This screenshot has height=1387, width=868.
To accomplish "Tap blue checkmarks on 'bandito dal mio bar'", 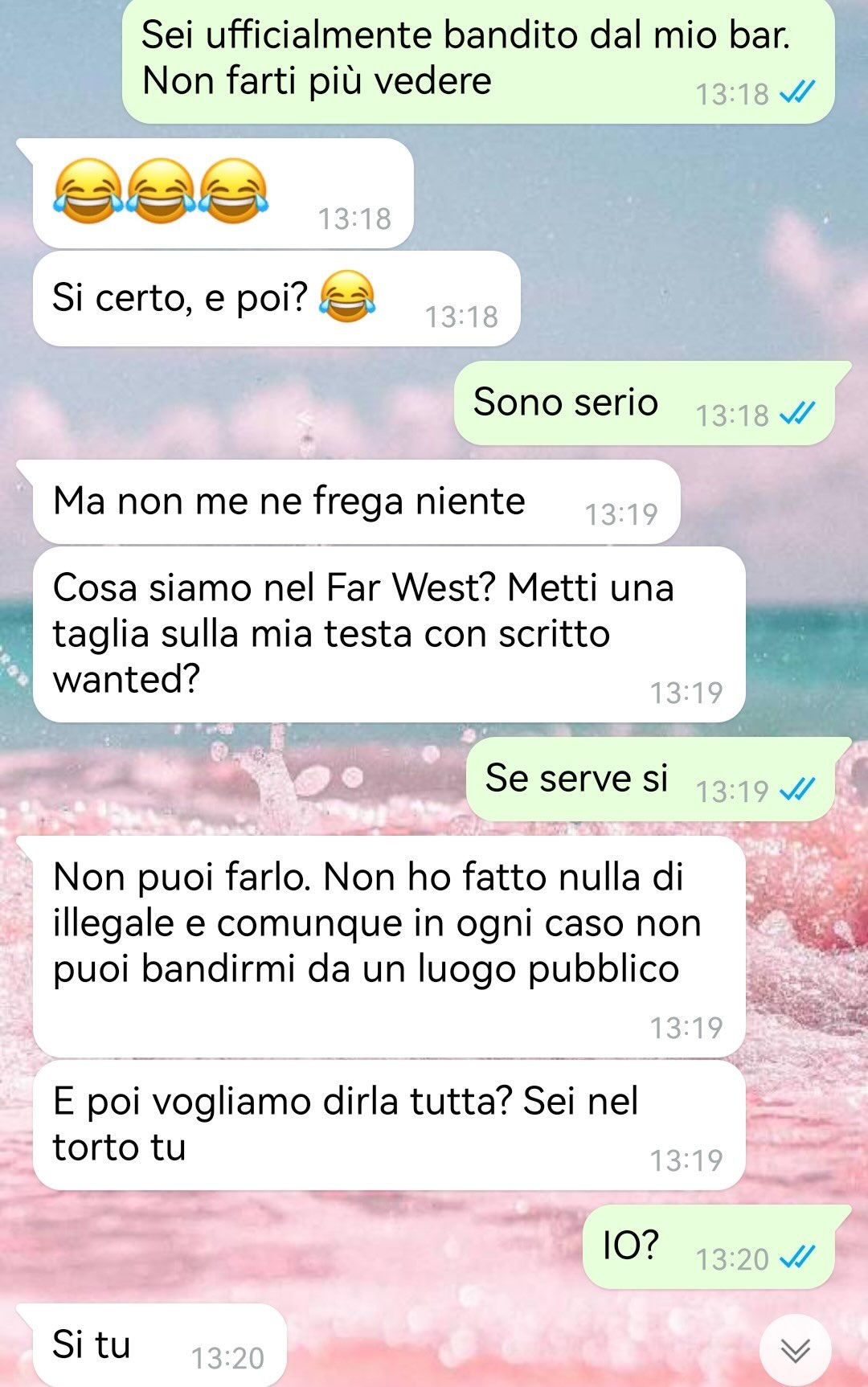I will [797, 93].
